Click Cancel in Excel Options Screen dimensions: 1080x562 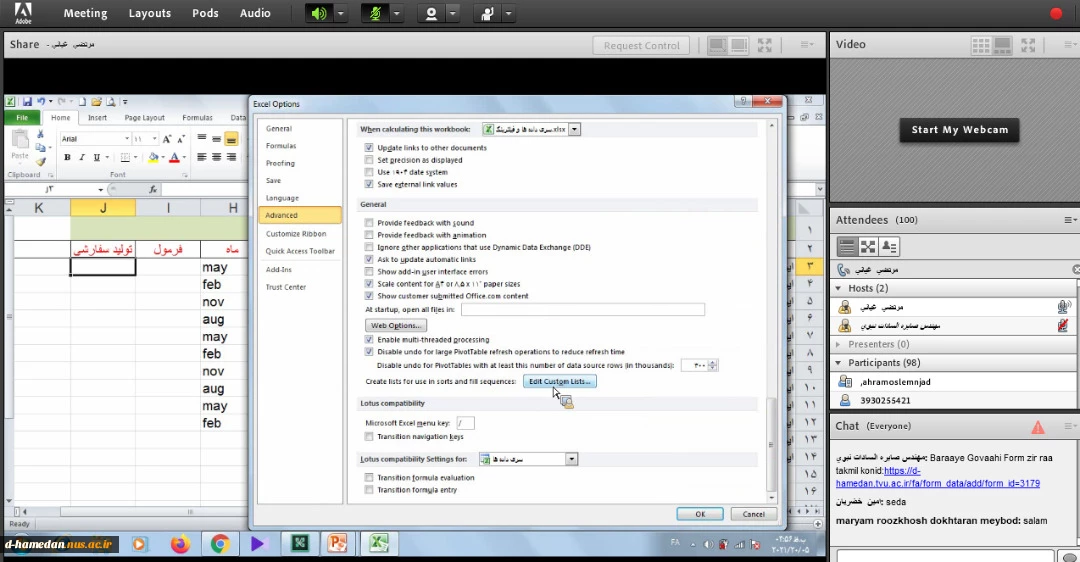pos(753,514)
